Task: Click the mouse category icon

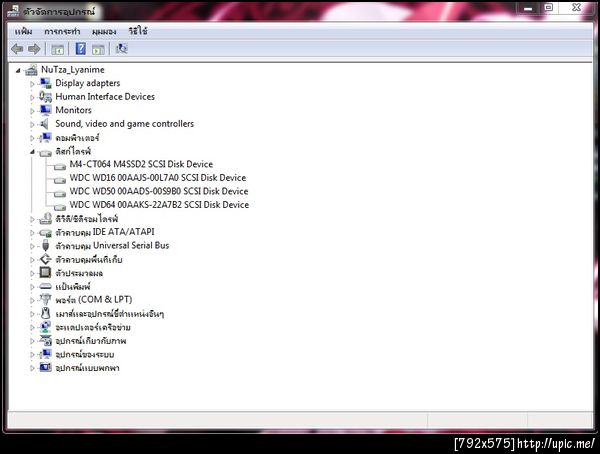Action: pos(46,313)
